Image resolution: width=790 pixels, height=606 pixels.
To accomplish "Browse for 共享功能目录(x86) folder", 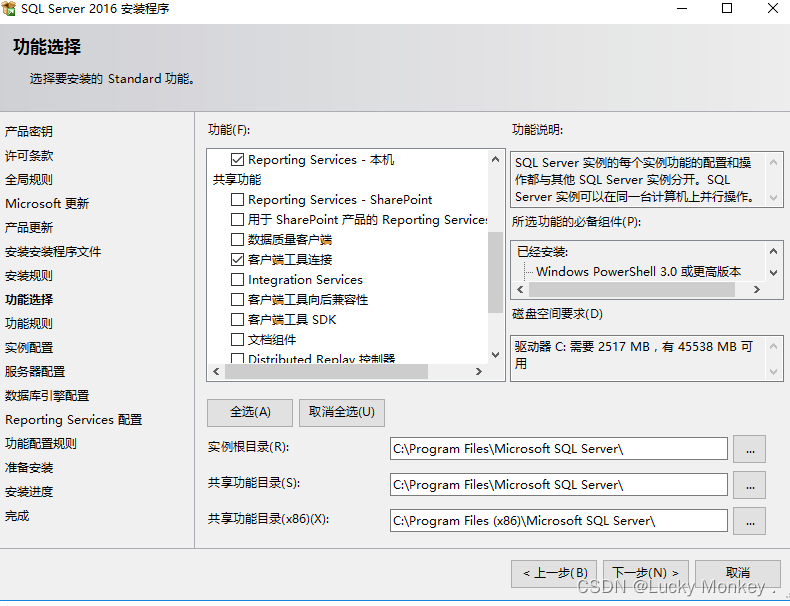I will 750,521.
